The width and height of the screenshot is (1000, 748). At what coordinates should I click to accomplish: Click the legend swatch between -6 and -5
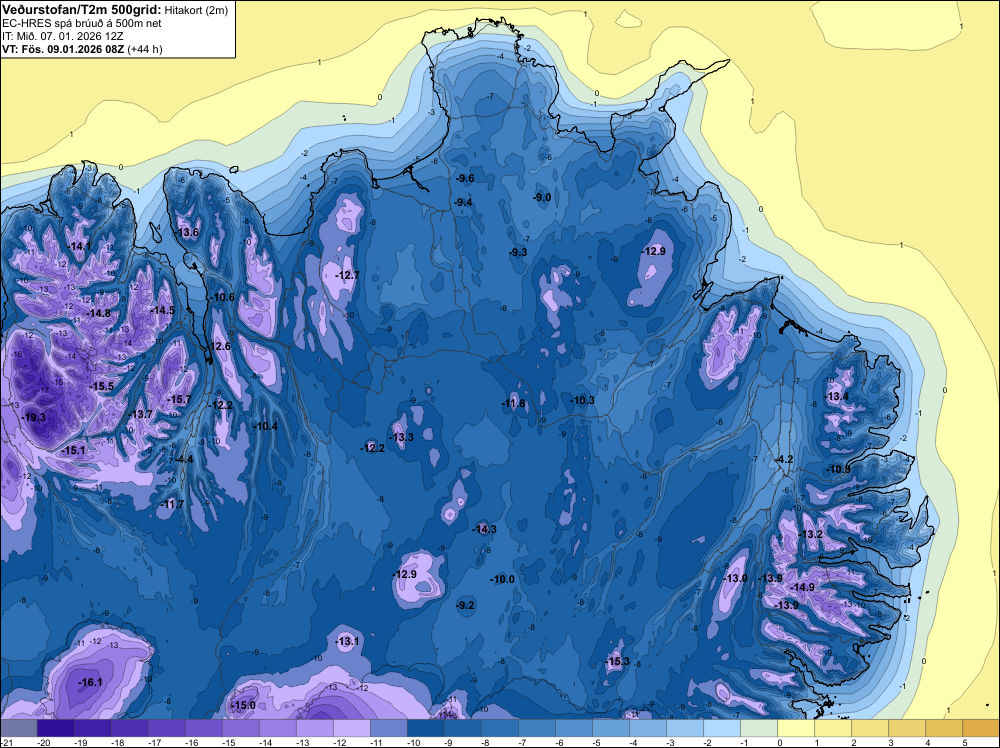click(573, 728)
